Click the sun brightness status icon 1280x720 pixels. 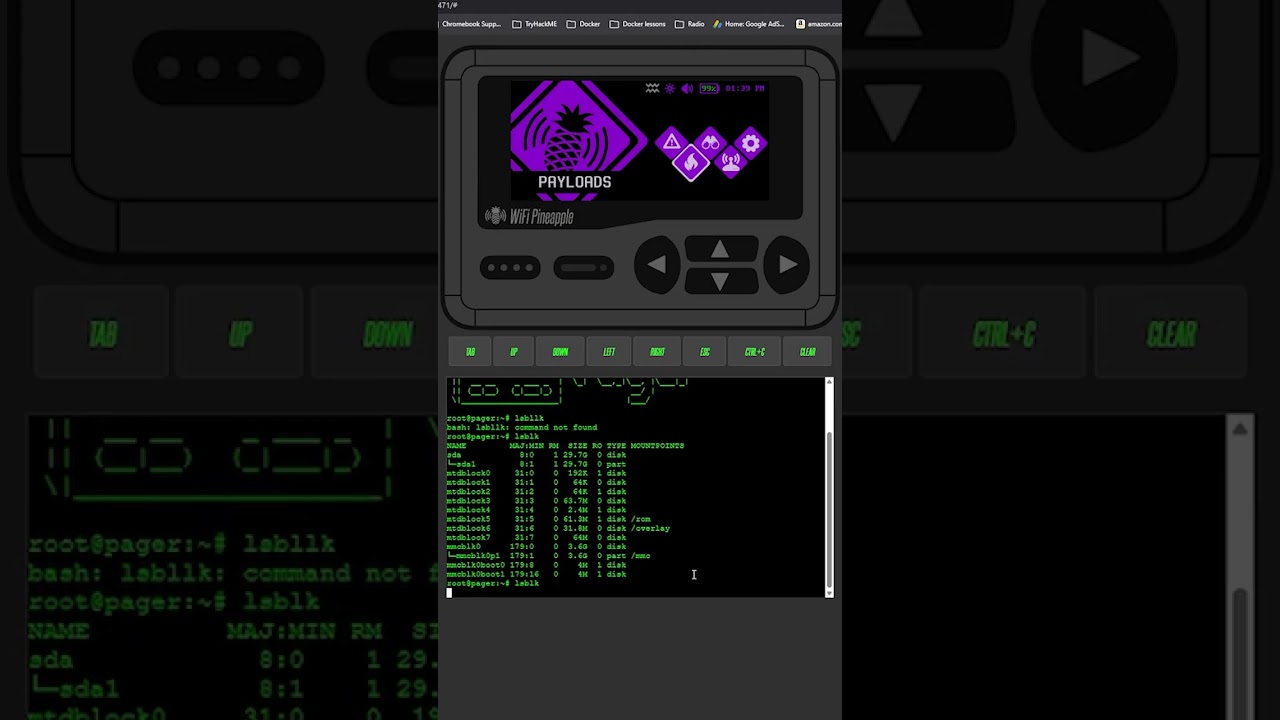pyautogui.click(x=670, y=88)
